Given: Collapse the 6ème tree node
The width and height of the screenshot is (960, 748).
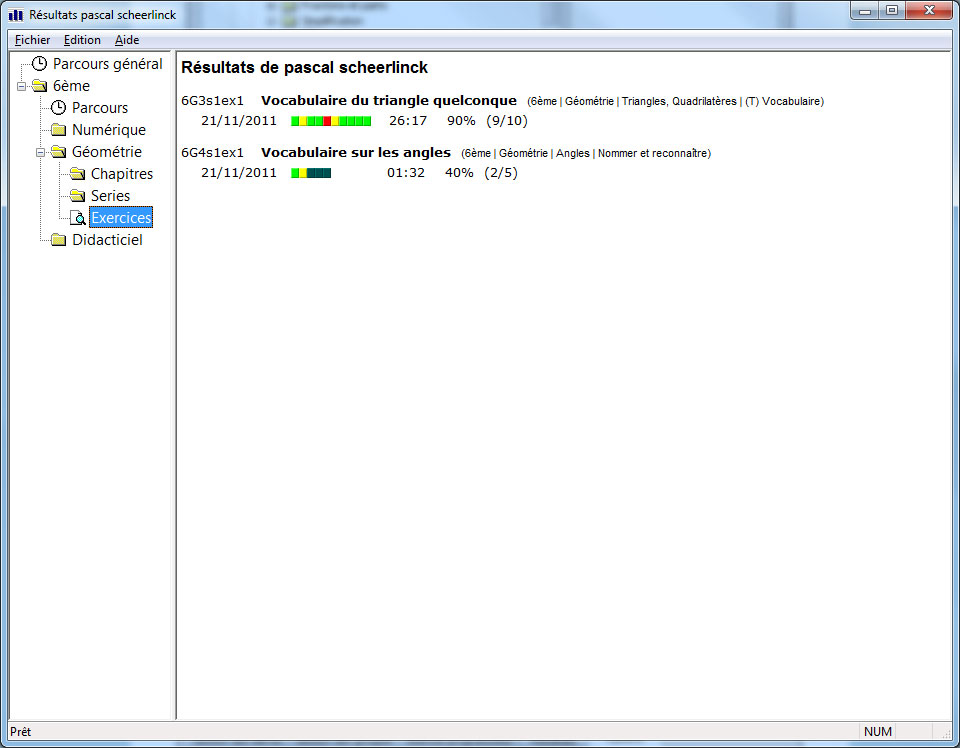Looking at the screenshot, I should tap(21, 86).
